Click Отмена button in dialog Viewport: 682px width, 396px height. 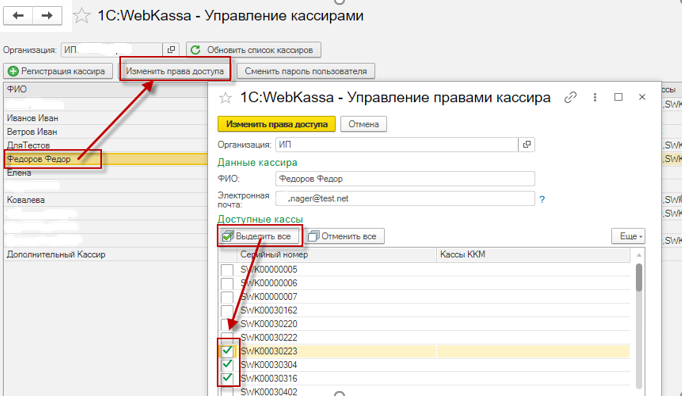(x=364, y=124)
